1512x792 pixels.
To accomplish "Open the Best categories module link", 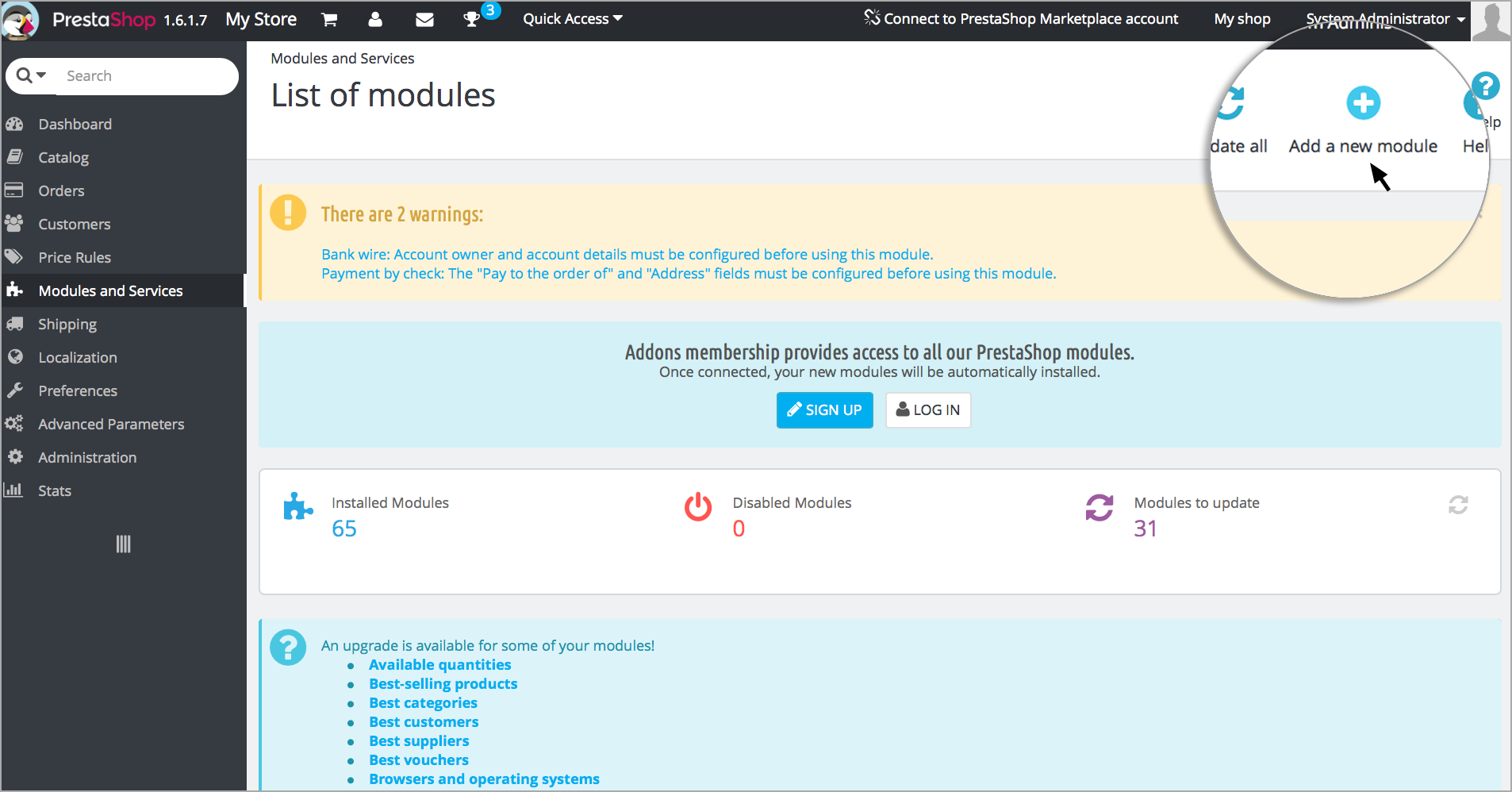I will (424, 703).
